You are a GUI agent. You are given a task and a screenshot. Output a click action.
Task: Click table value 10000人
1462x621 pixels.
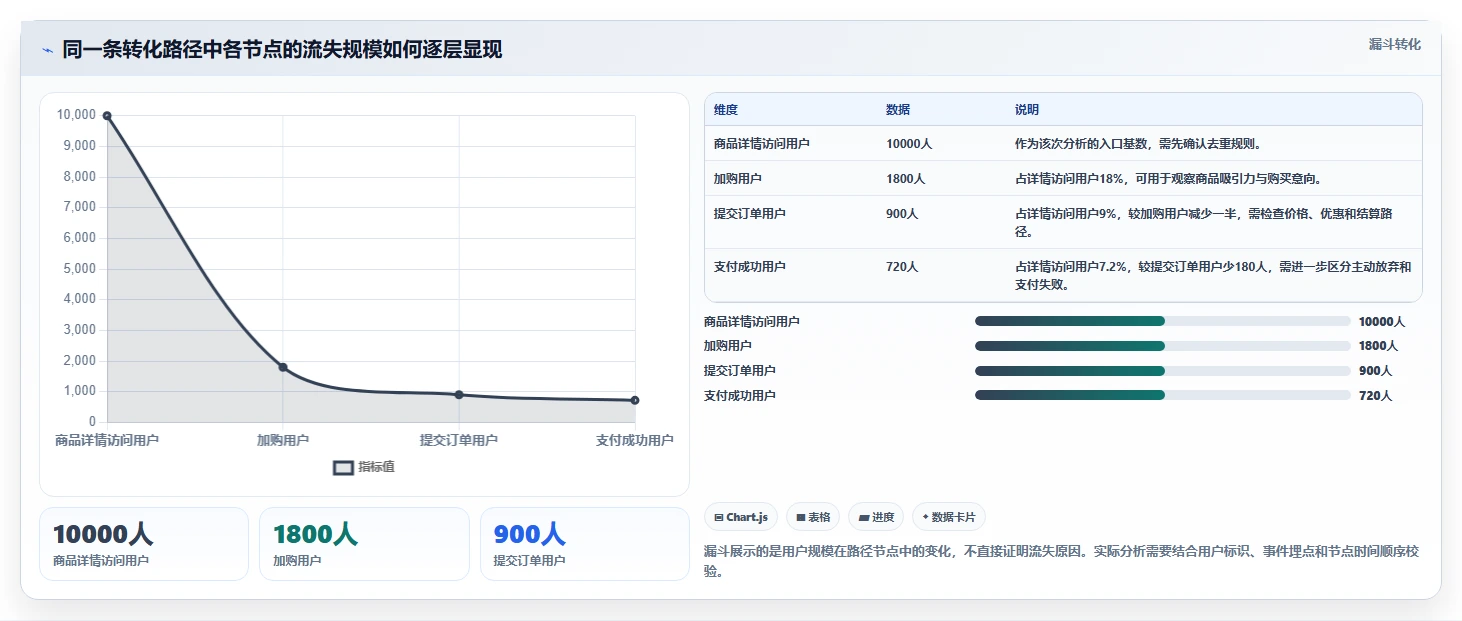pos(909,144)
